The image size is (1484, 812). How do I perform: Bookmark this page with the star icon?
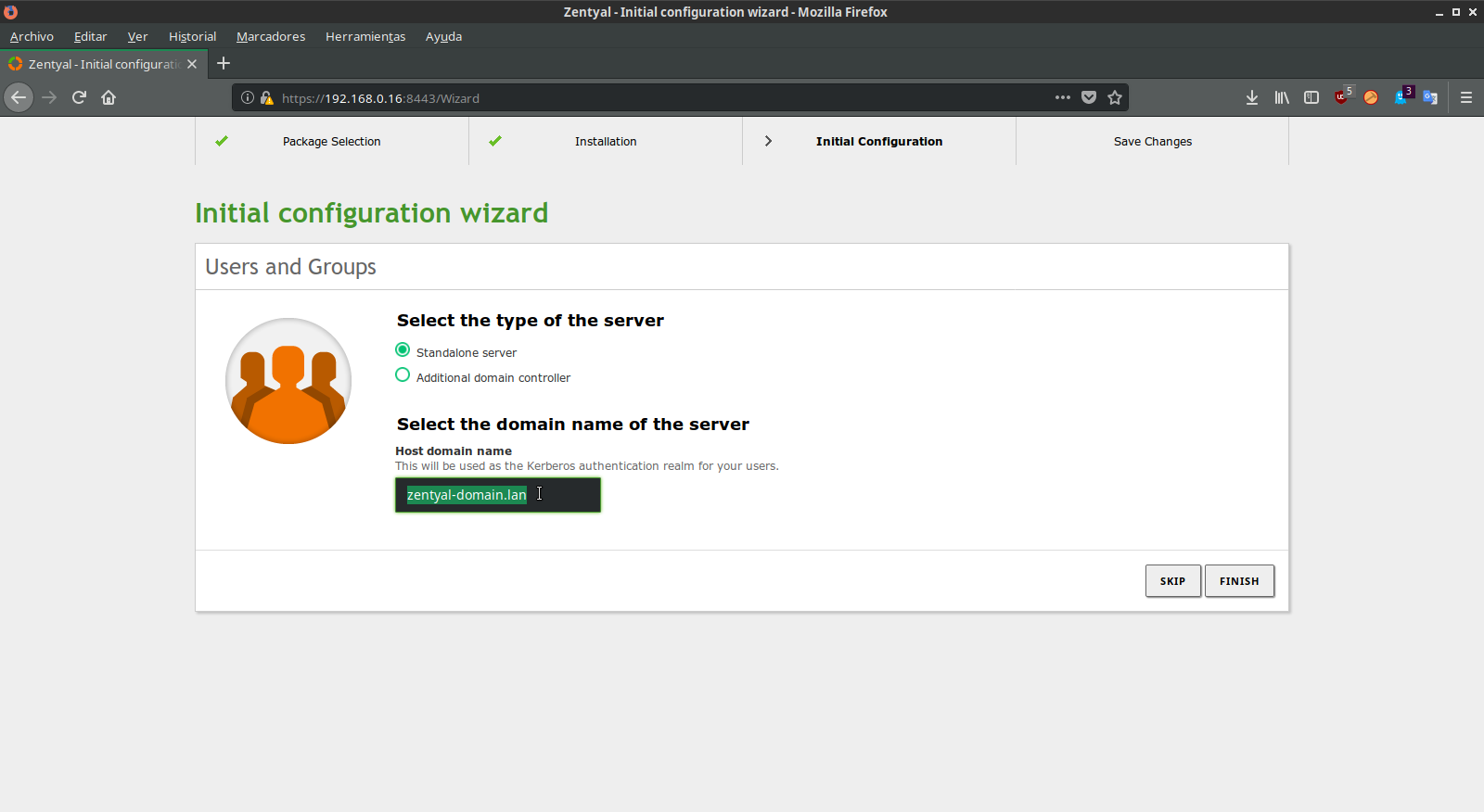(1115, 97)
